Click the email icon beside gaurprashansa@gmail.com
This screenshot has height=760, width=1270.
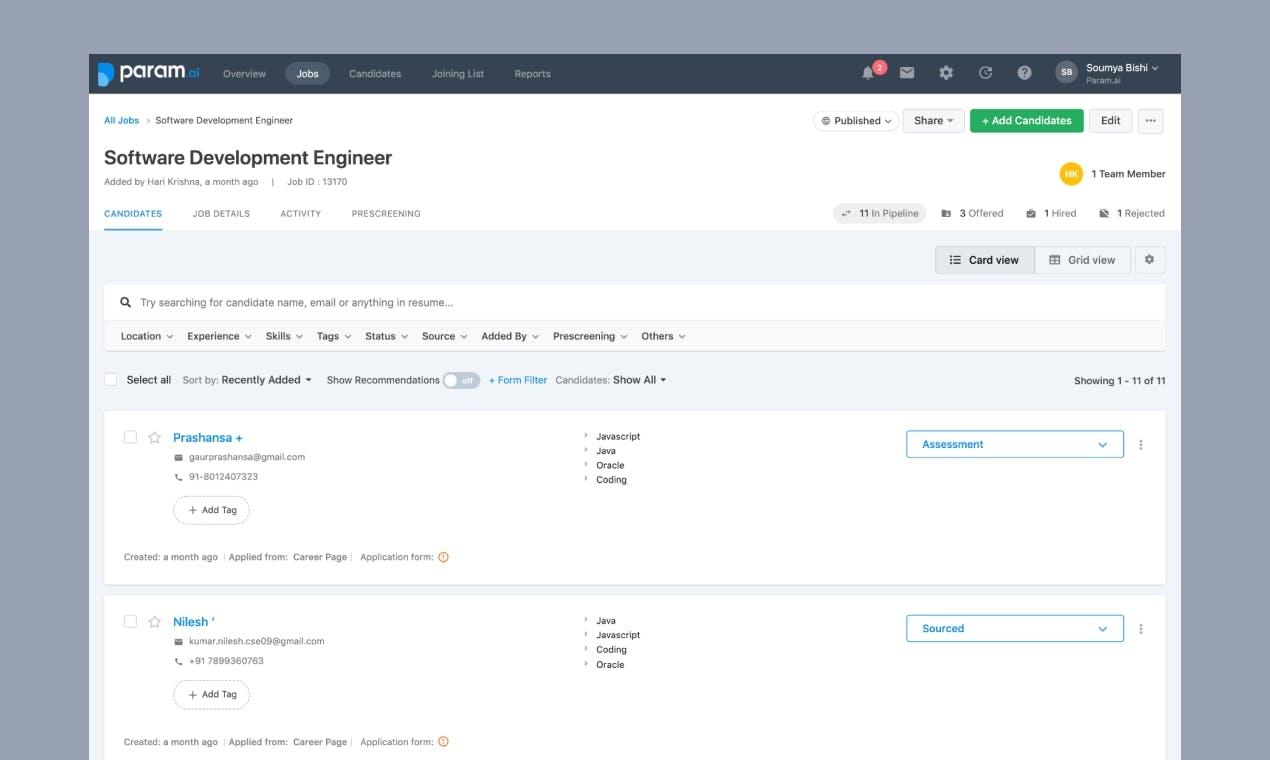[x=179, y=457]
